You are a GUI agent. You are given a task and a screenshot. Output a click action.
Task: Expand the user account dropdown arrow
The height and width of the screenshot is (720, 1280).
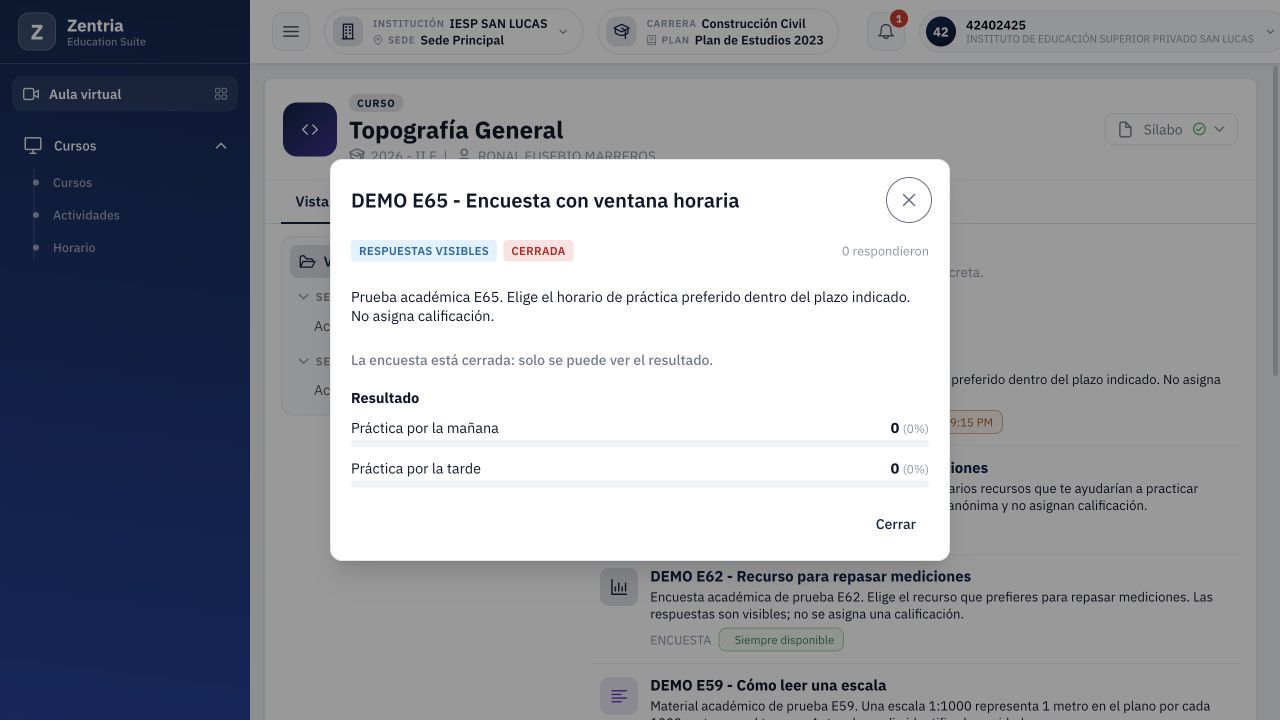pyautogui.click(x=1272, y=32)
